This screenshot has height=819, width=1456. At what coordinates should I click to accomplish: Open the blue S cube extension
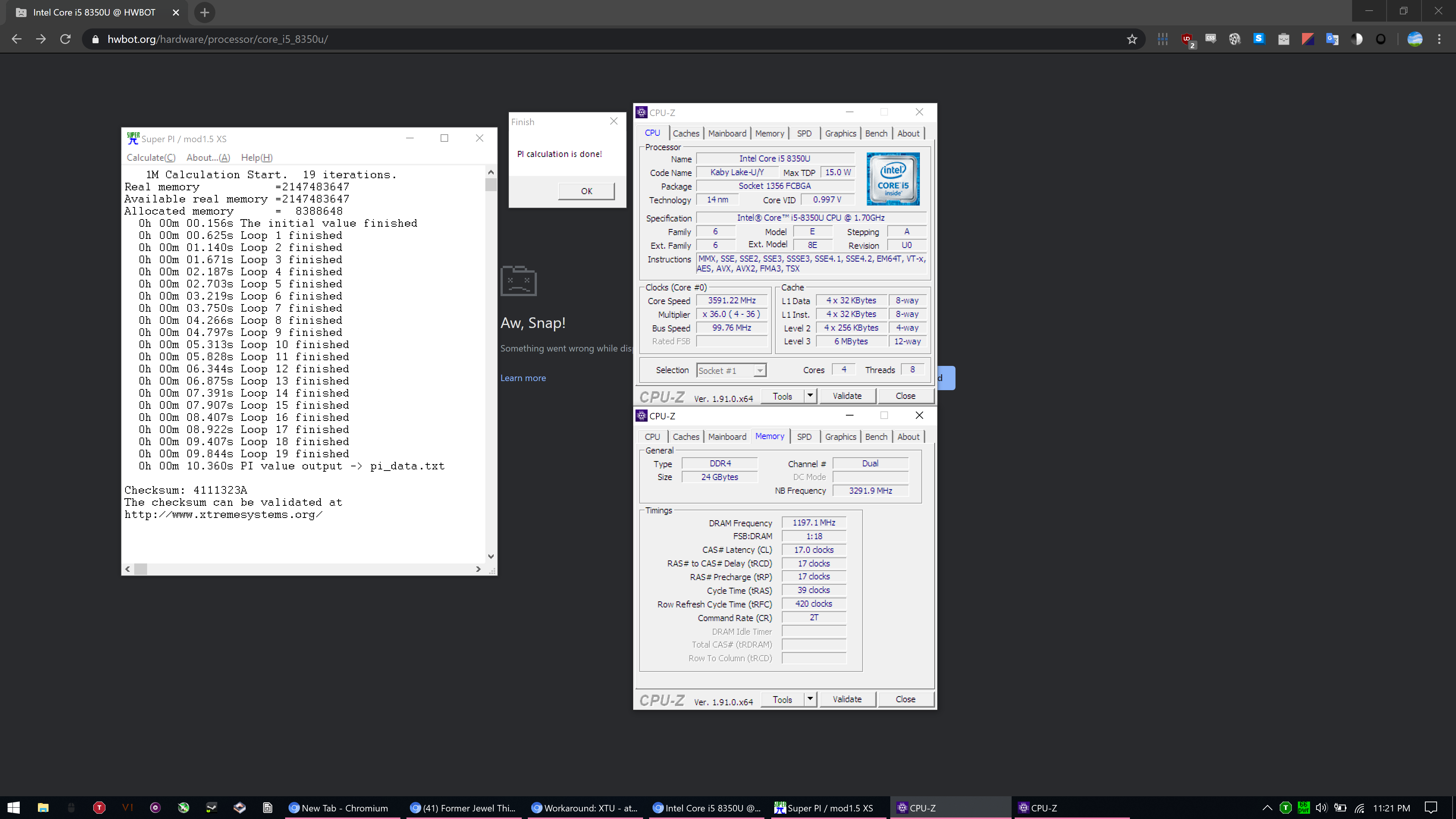point(1259,39)
